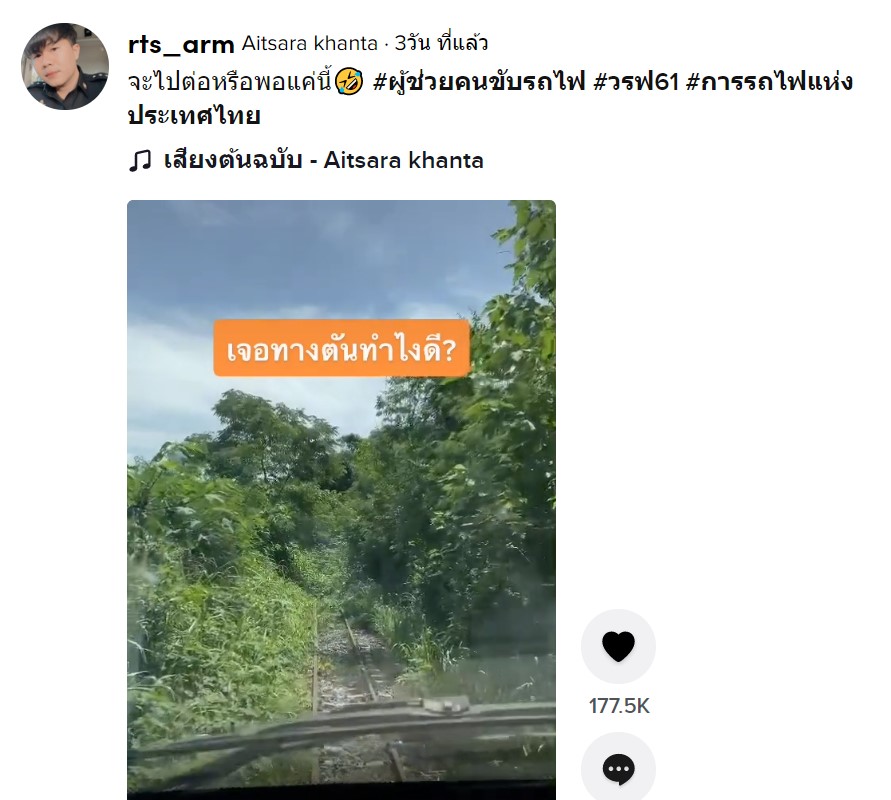
Task: Play the railway track video
Action: tap(341, 499)
